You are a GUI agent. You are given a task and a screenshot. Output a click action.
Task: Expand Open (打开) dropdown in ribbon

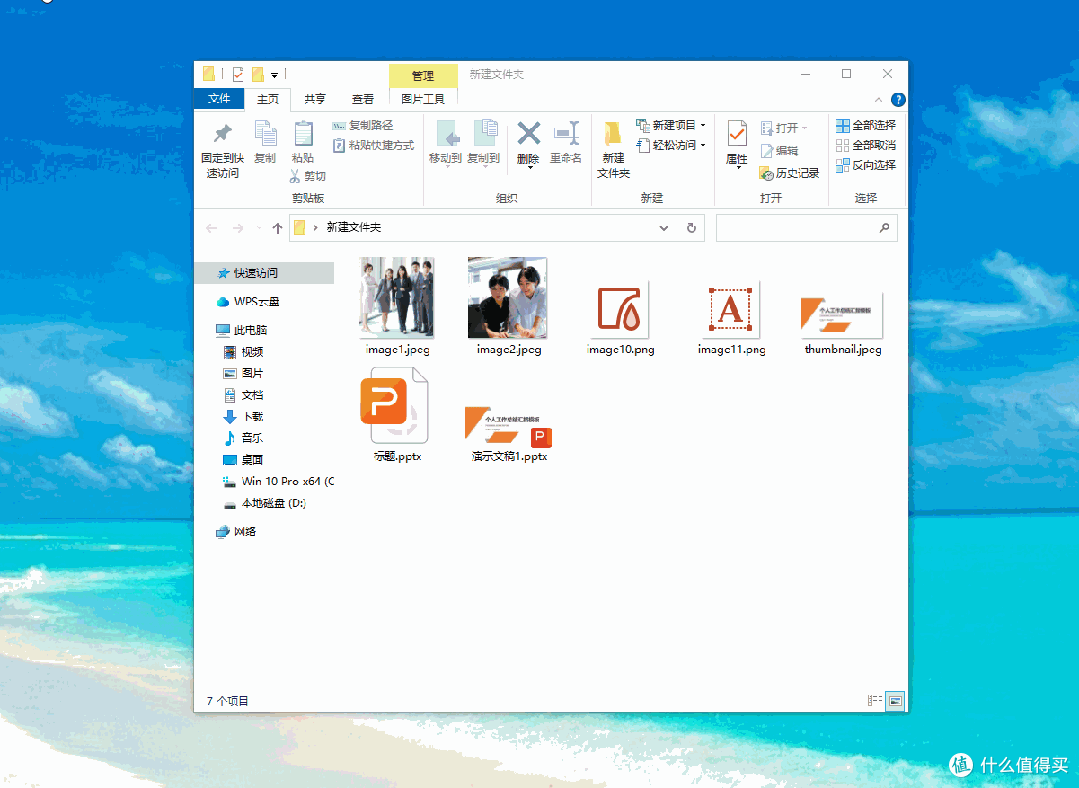pos(804,128)
